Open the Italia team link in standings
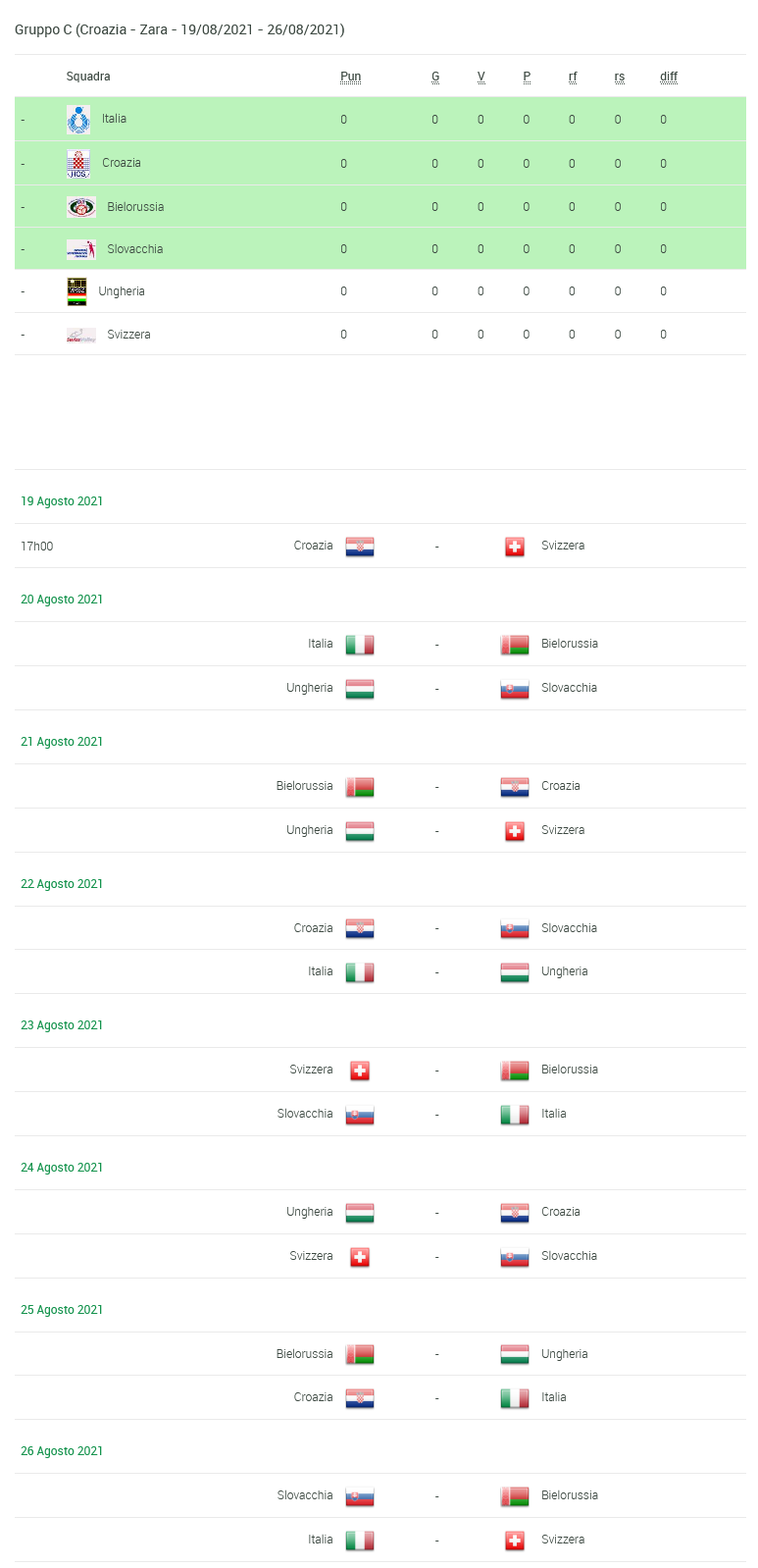Screen dimensions: 758x1568 coord(114,119)
